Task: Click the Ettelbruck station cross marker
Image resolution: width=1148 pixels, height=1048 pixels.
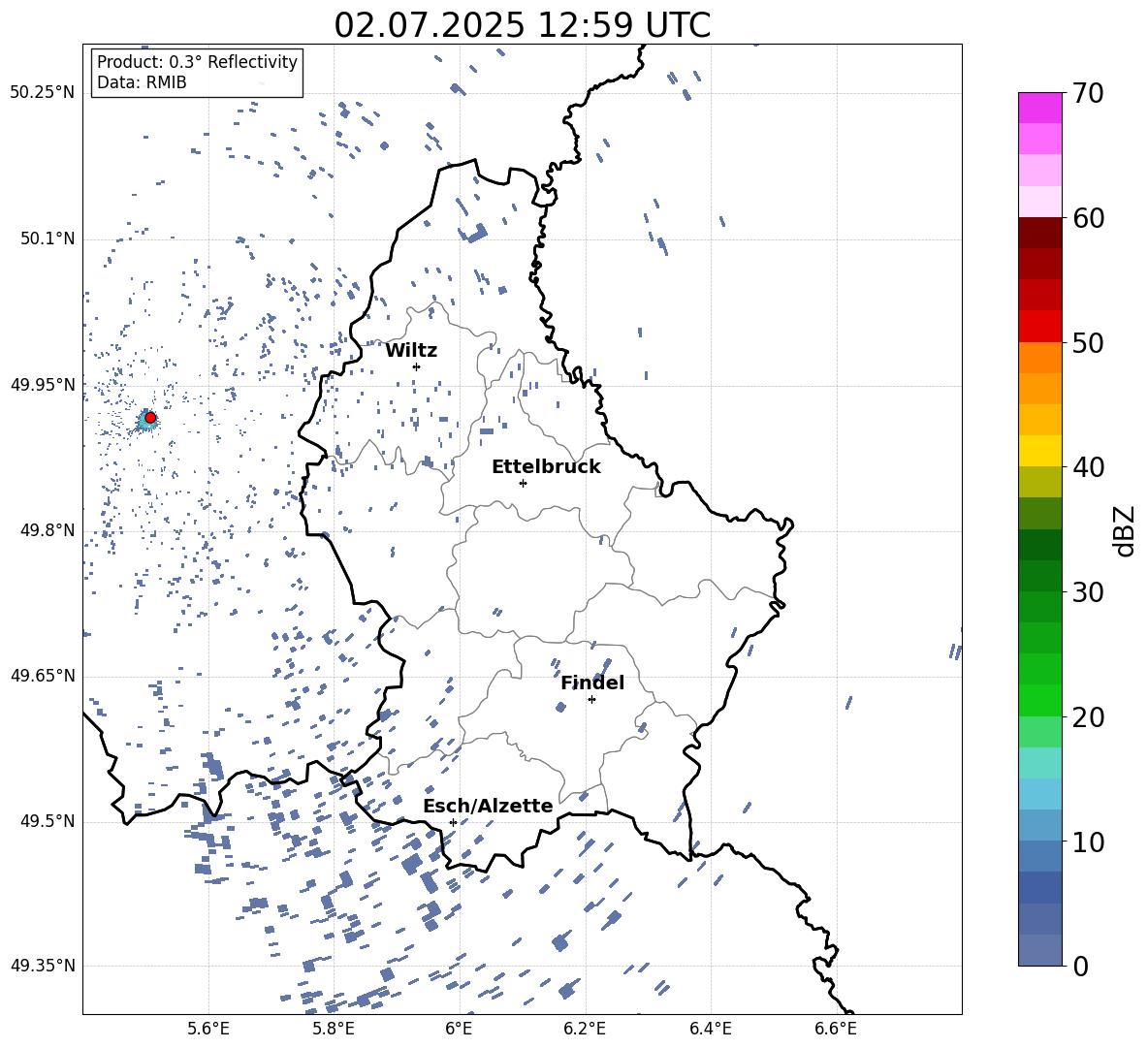Action: (x=523, y=483)
